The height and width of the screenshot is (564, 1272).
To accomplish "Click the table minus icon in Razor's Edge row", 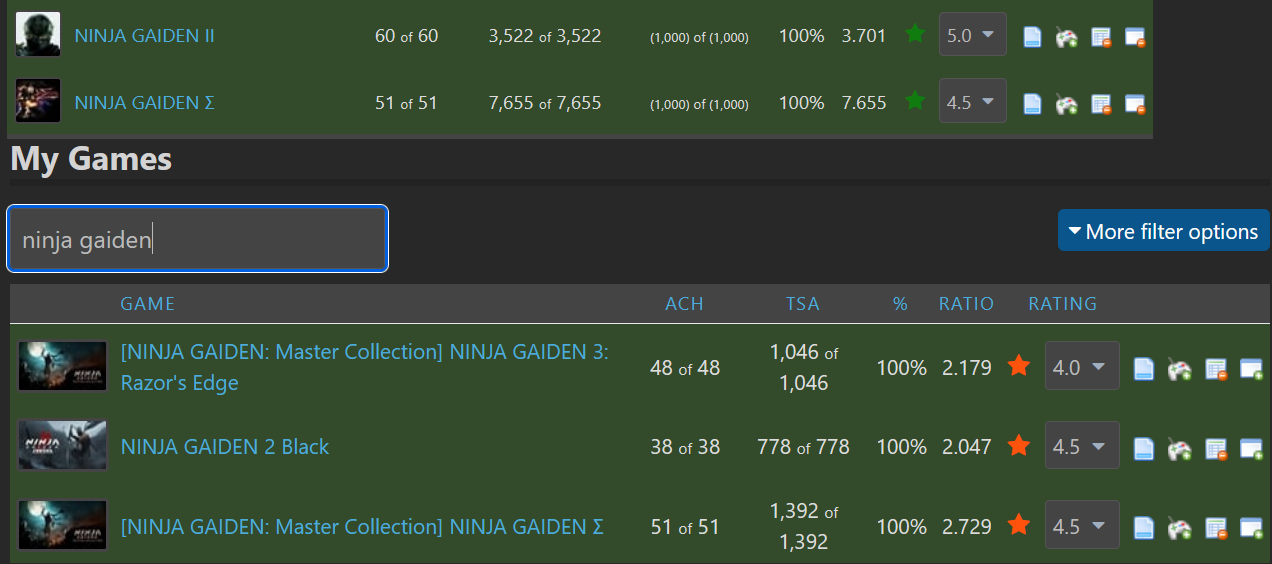I will click(x=1216, y=369).
